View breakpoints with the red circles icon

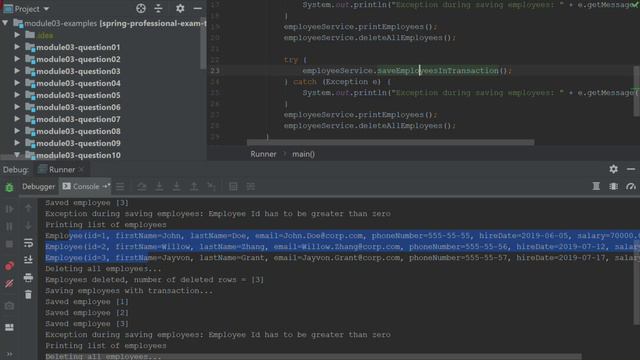point(9,266)
